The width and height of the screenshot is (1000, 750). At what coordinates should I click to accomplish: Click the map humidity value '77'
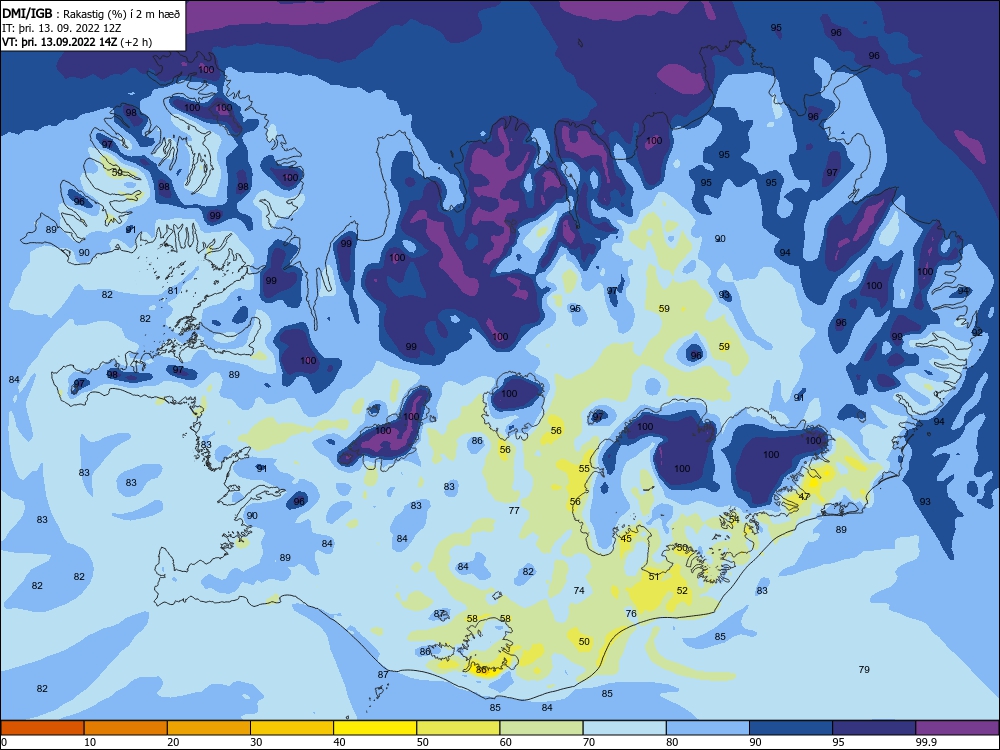click(515, 511)
